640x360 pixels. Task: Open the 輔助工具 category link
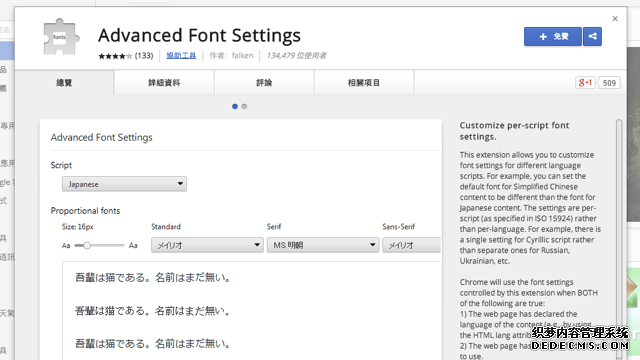(x=181, y=56)
